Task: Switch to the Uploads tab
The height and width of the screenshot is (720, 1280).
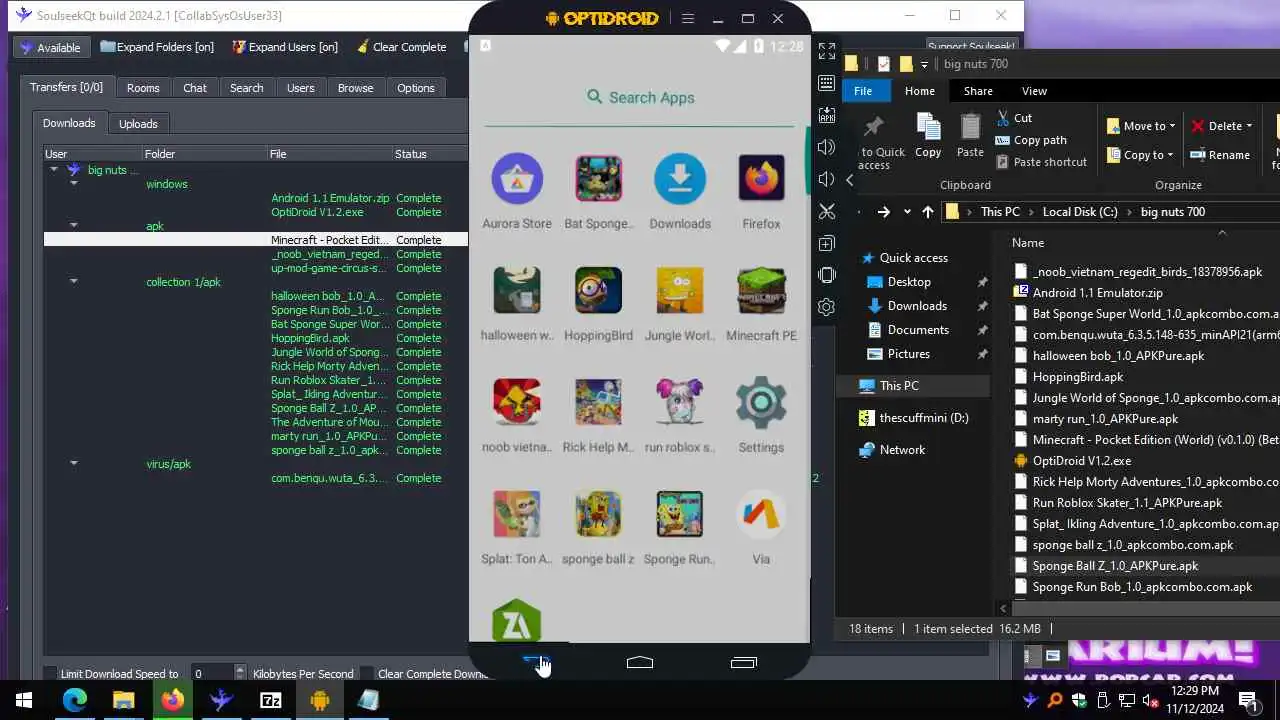Action: pyautogui.click(x=138, y=124)
